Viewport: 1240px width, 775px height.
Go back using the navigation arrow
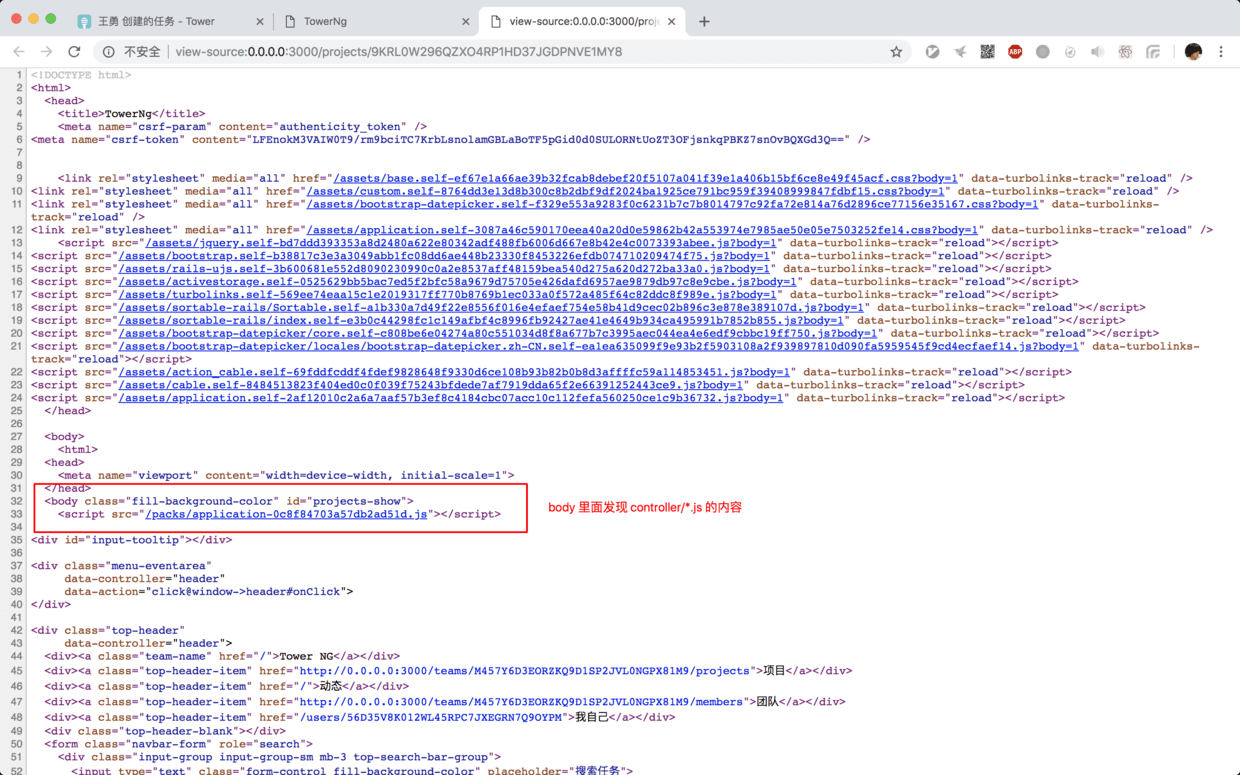pyautogui.click(x=20, y=51)
